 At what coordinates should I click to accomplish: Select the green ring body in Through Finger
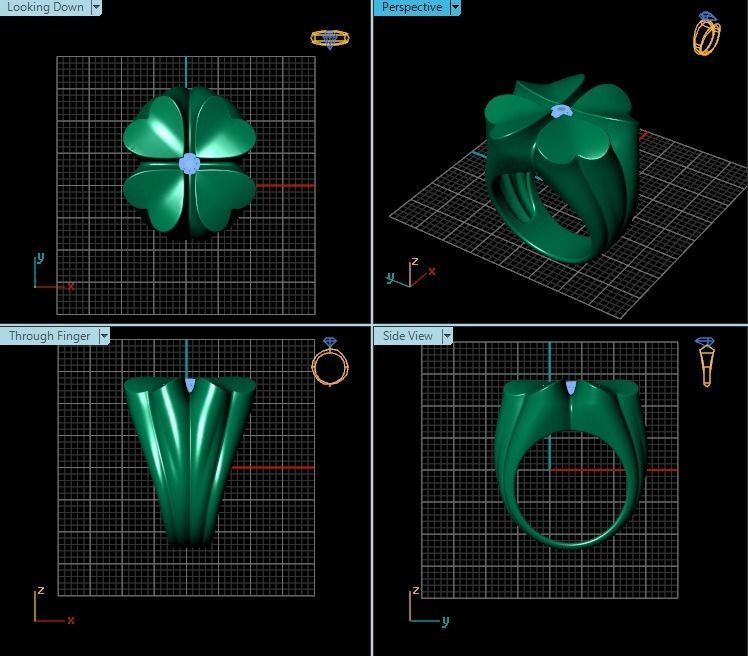[x=190, y=462]
